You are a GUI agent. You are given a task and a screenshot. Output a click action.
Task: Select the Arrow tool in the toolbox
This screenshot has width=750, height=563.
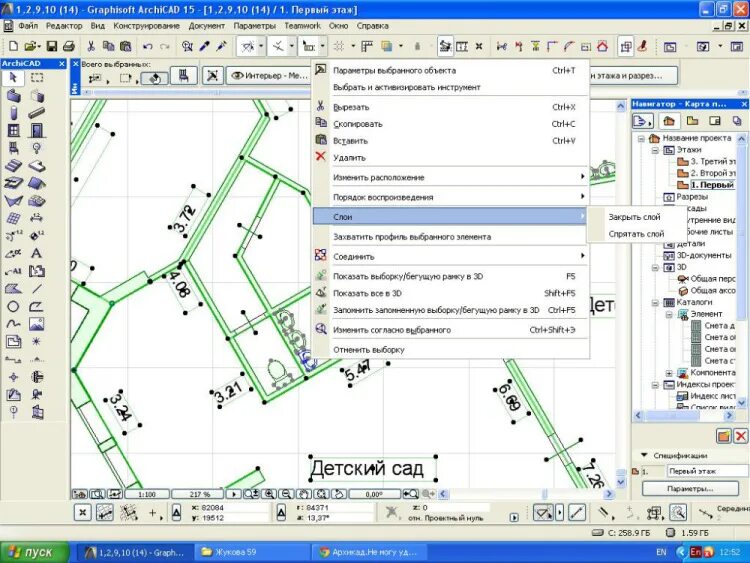pyautogui.click(x=13, y=77)
